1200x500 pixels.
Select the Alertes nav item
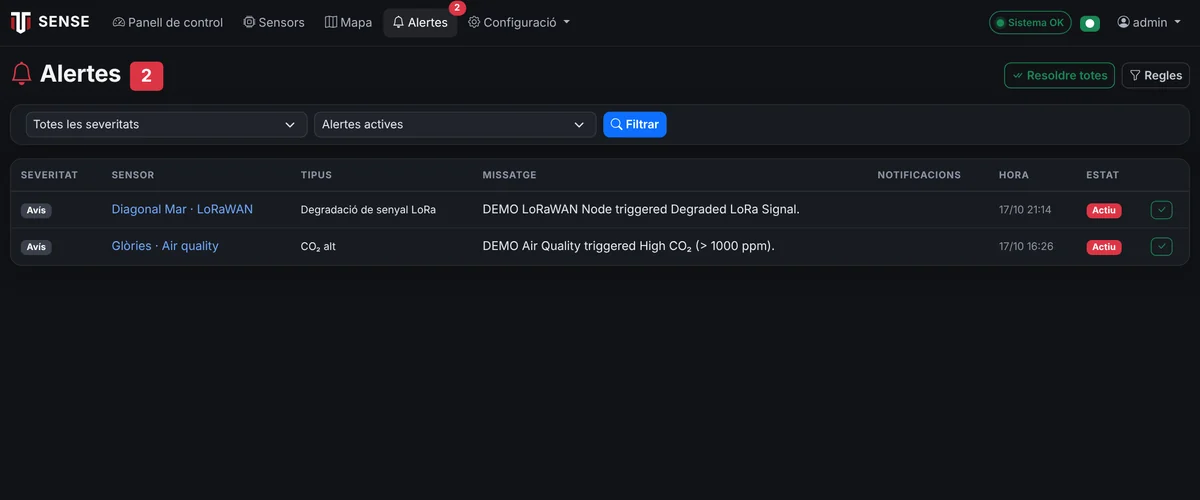[420, 22]
